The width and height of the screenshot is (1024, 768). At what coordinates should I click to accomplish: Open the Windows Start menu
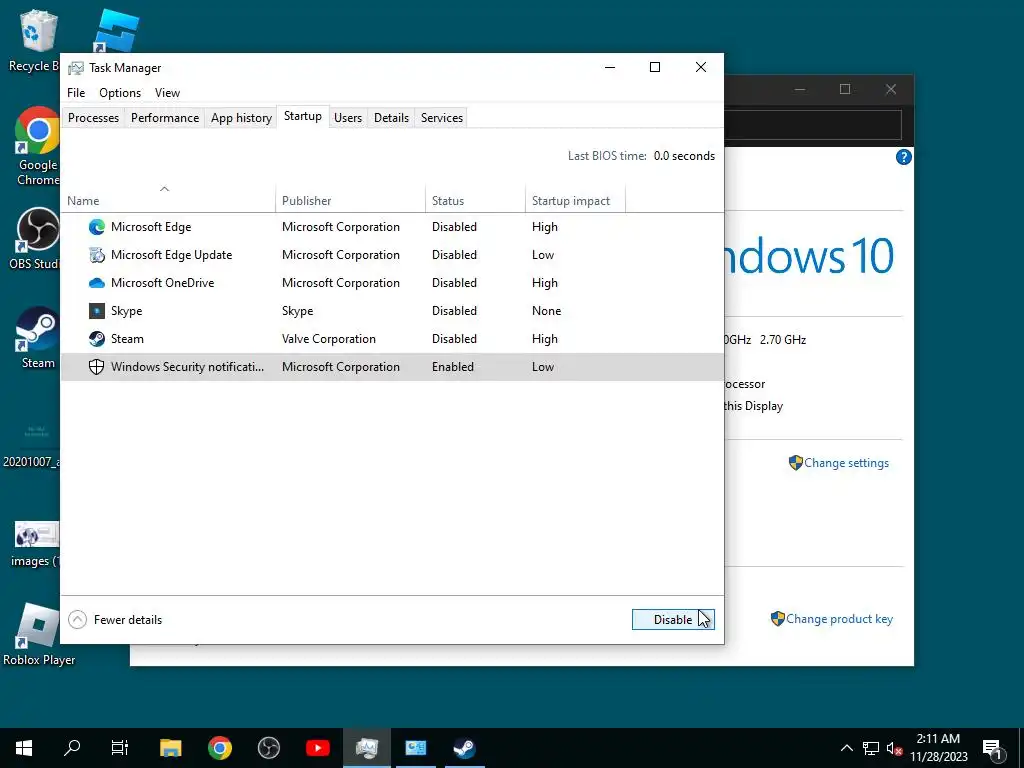pyautogui.click(x=24, y=748)
